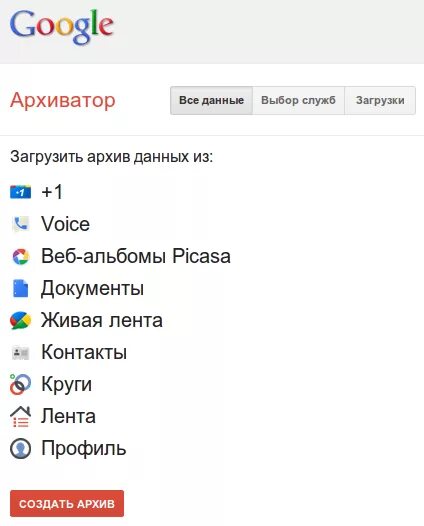Switch to the Все данные tab
The height and width of the screenshot is (526, 424).
211,100
